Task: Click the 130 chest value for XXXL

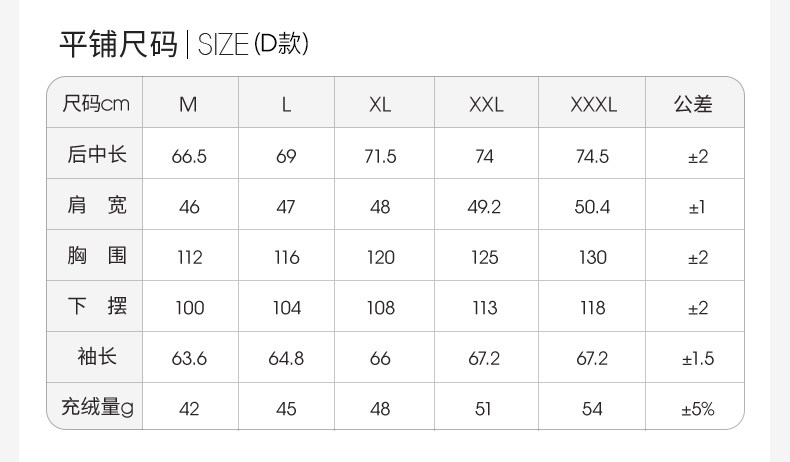Action: coord(593,257)
